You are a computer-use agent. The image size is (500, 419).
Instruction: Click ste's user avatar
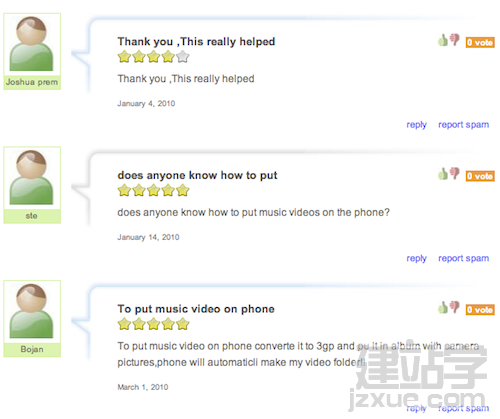point(32,178)
